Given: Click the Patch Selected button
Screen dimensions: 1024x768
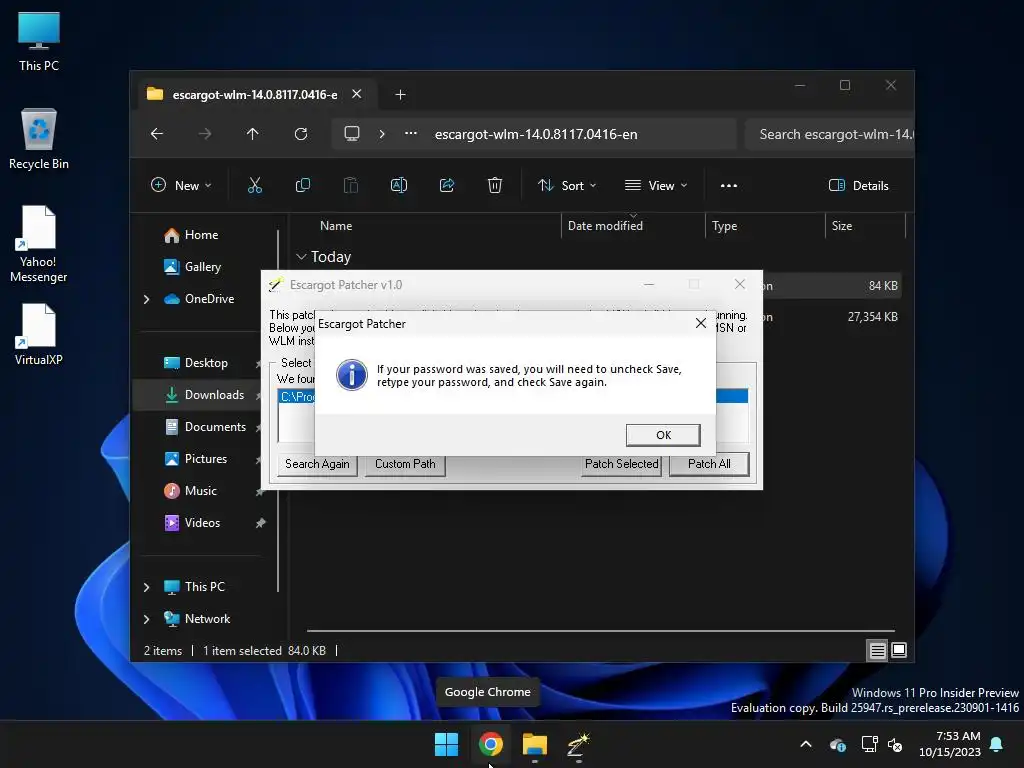Looking at the screenshot, I should pos(621,464).
